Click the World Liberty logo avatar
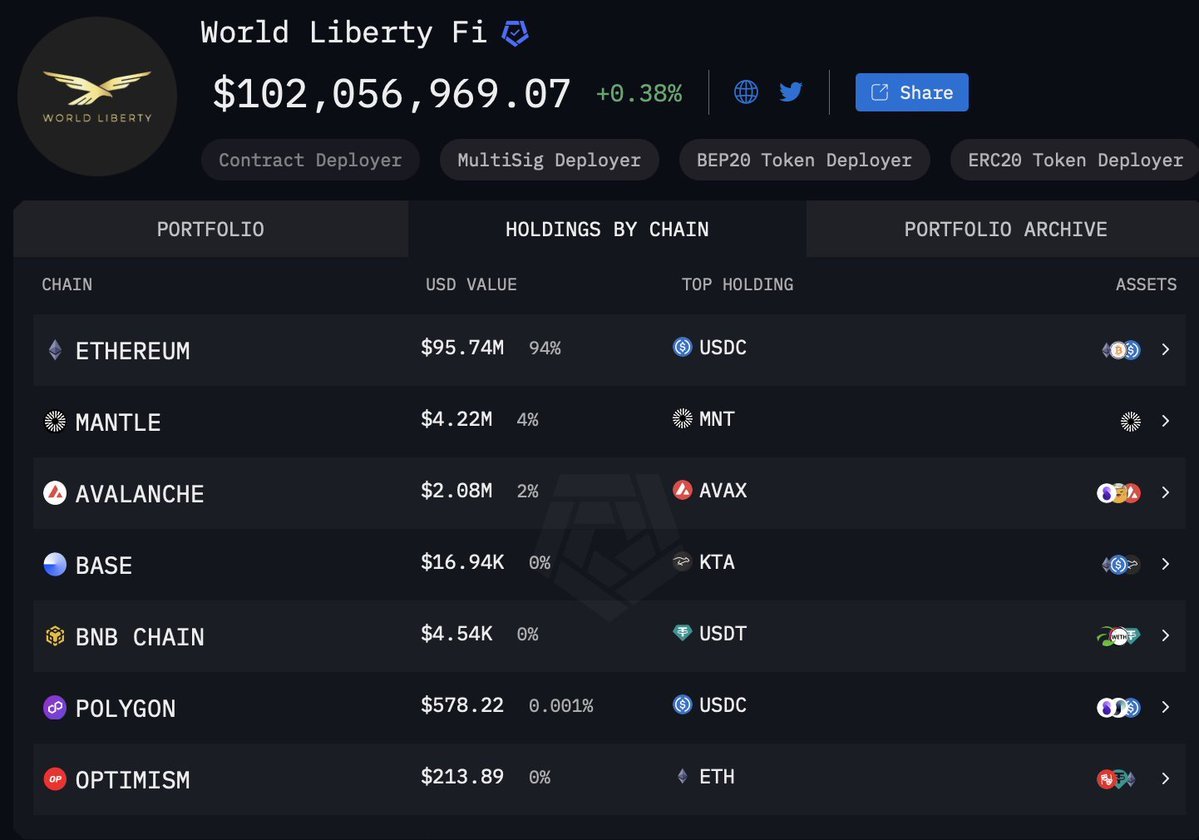 (97, 97)
